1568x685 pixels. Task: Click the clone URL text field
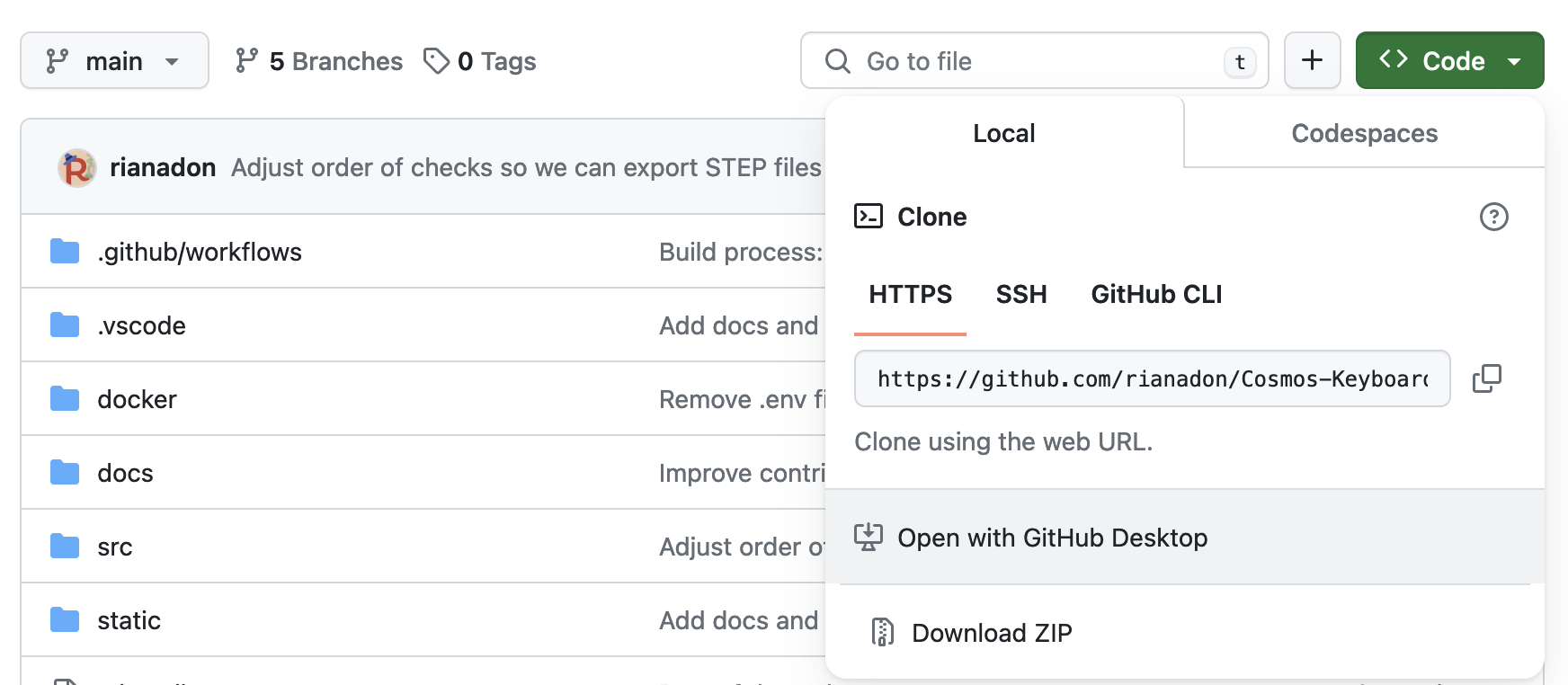click(1152, 378)
